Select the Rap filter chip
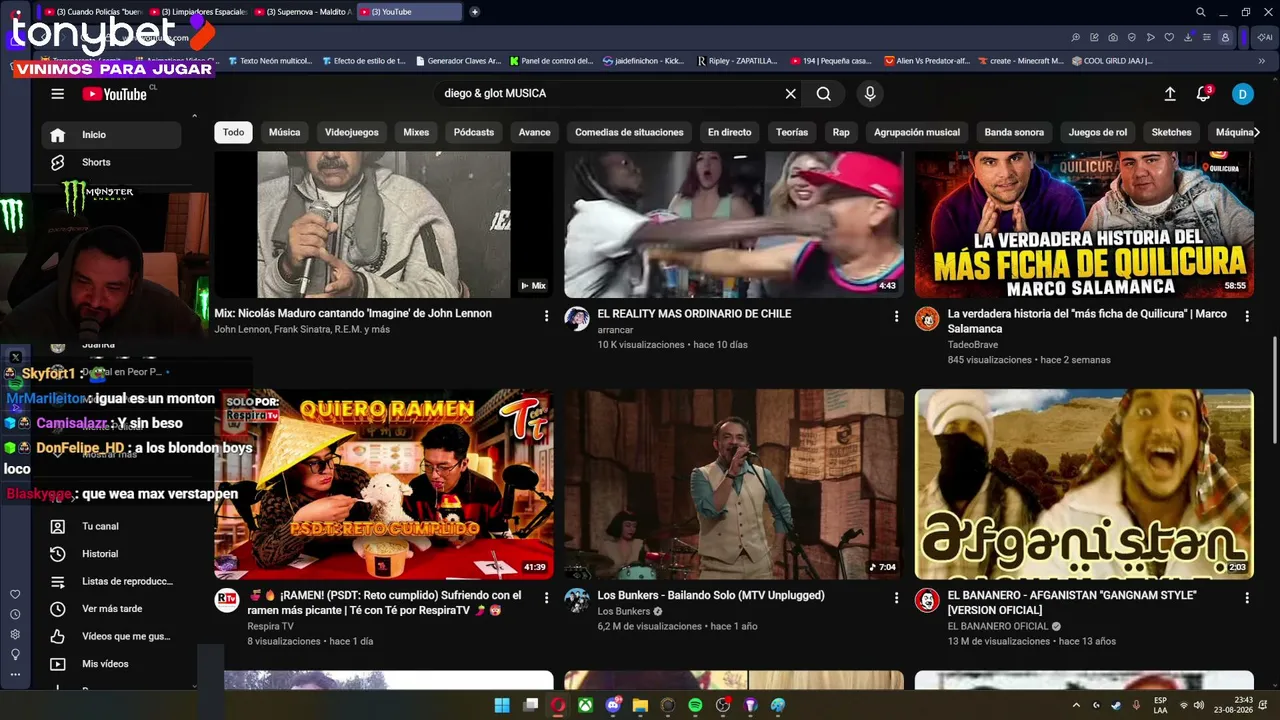1280x720 pixels. [841, 132]
